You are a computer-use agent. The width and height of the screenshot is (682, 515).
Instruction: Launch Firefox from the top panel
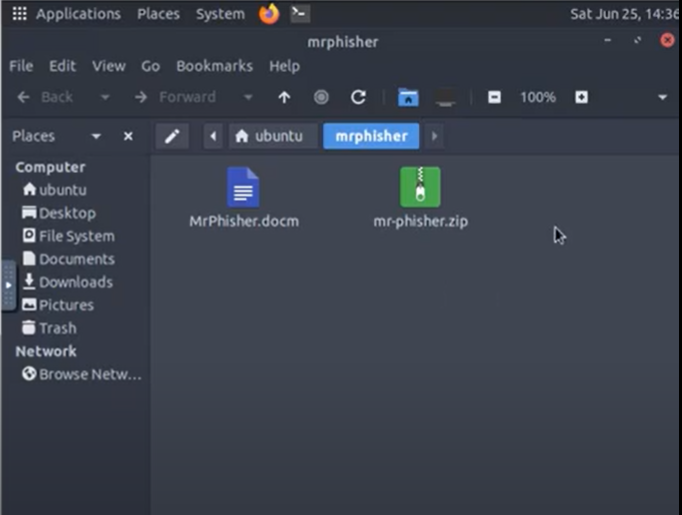click(x=269, y=14)
